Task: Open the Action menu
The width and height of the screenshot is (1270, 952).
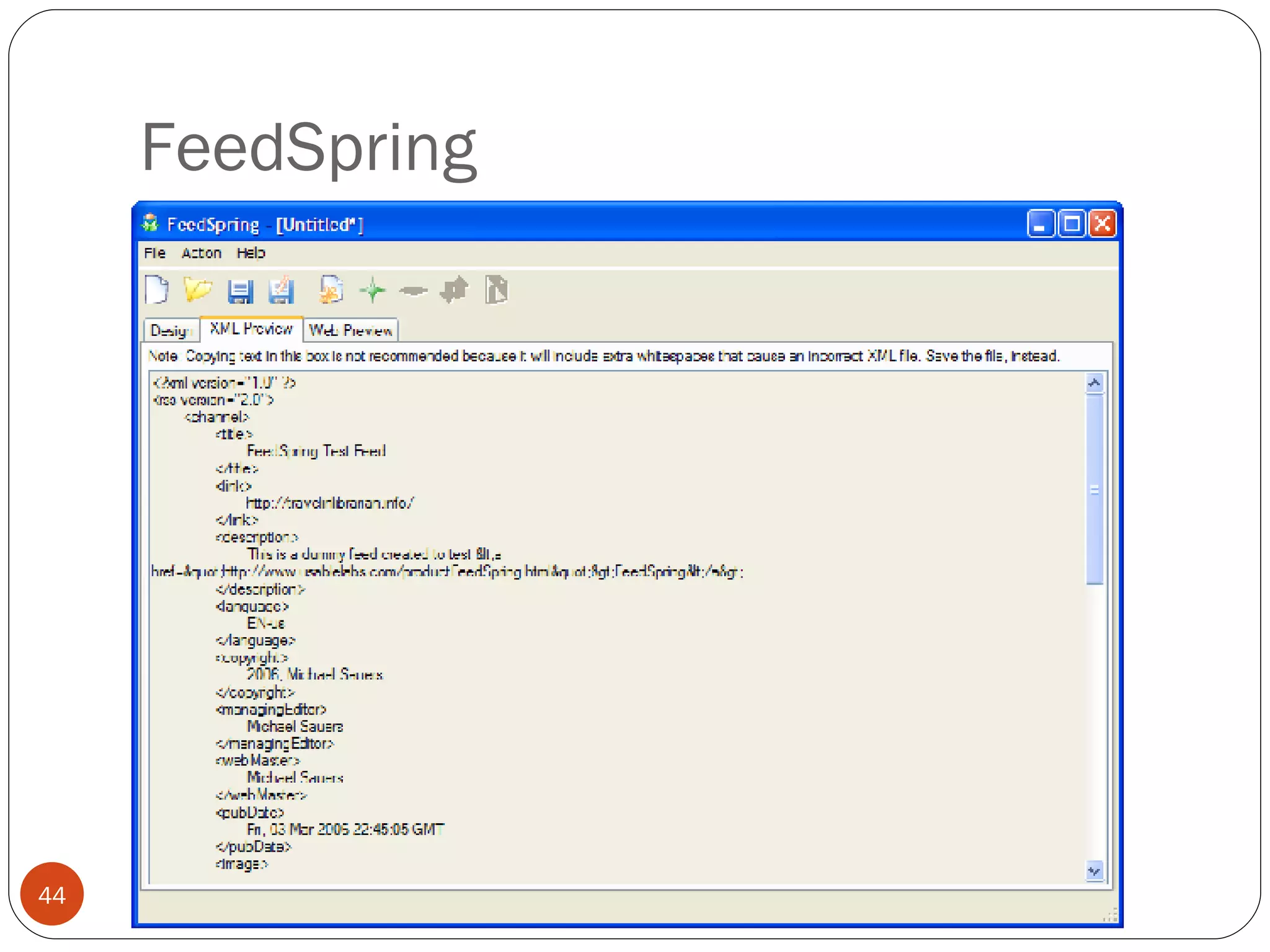Action: pyautogui.click(x=202, y=253)
